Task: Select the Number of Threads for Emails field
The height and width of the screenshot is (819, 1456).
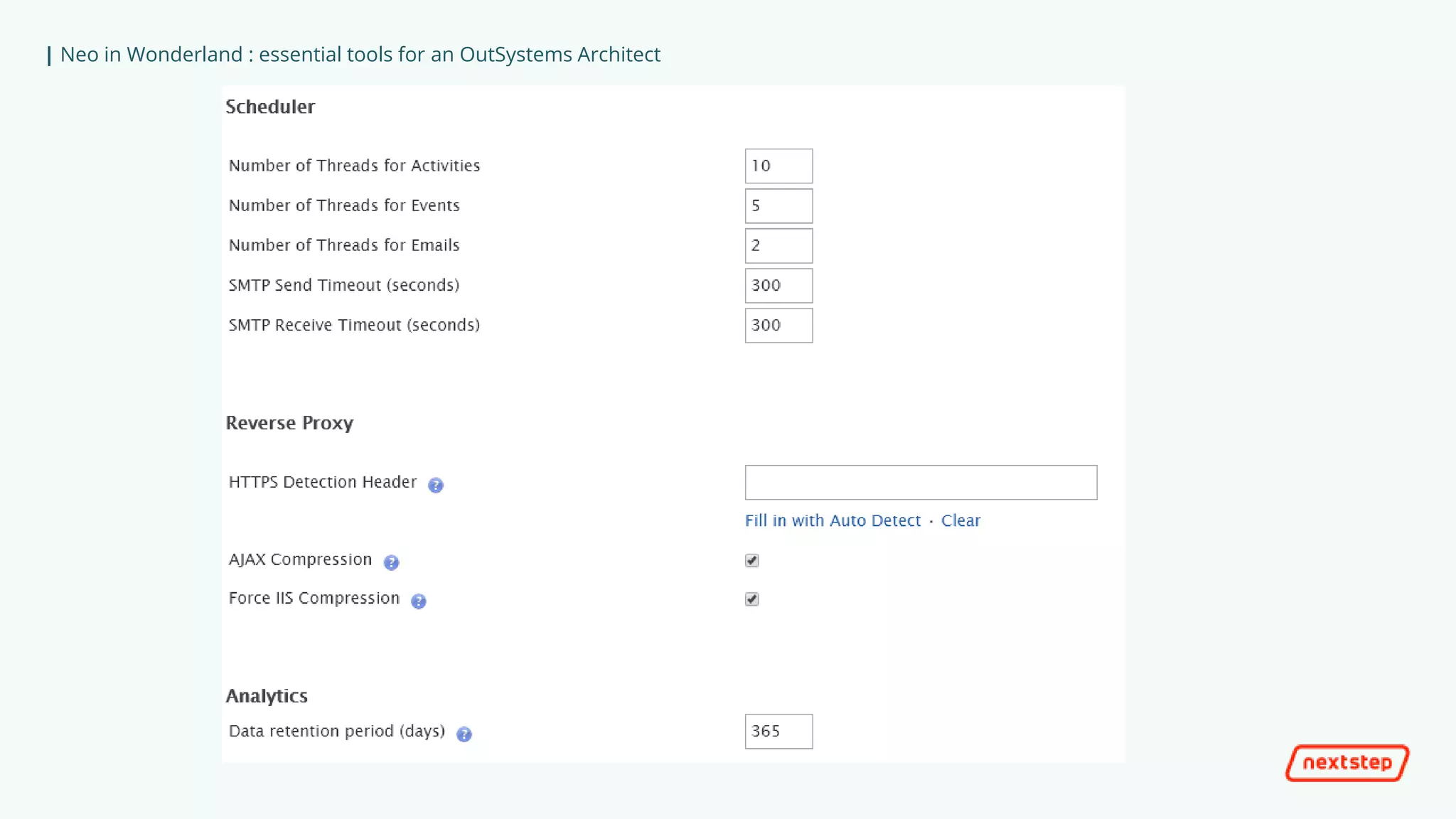Action: click(778, 245)
